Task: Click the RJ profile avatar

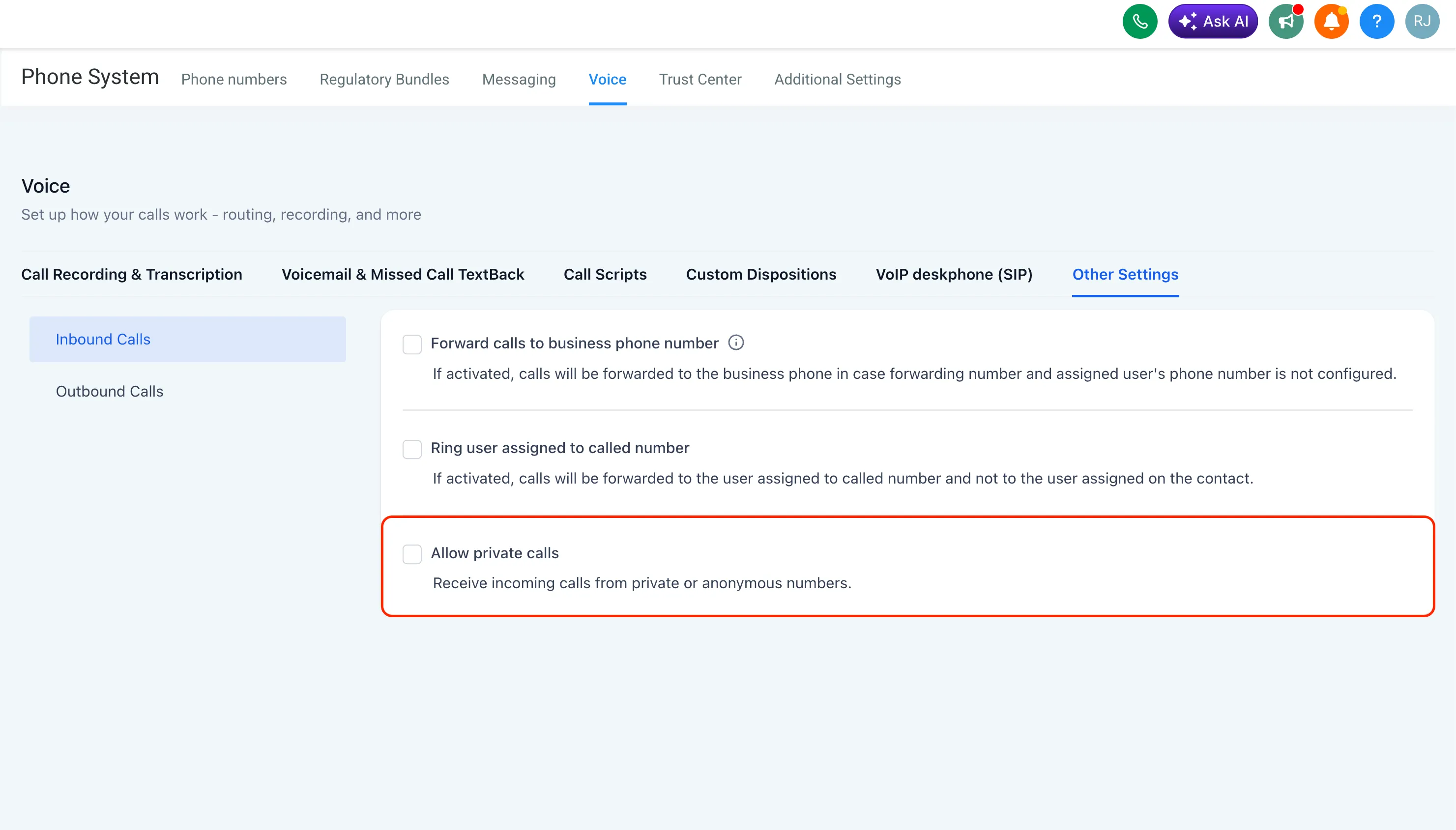Action: coord(1422,21)
